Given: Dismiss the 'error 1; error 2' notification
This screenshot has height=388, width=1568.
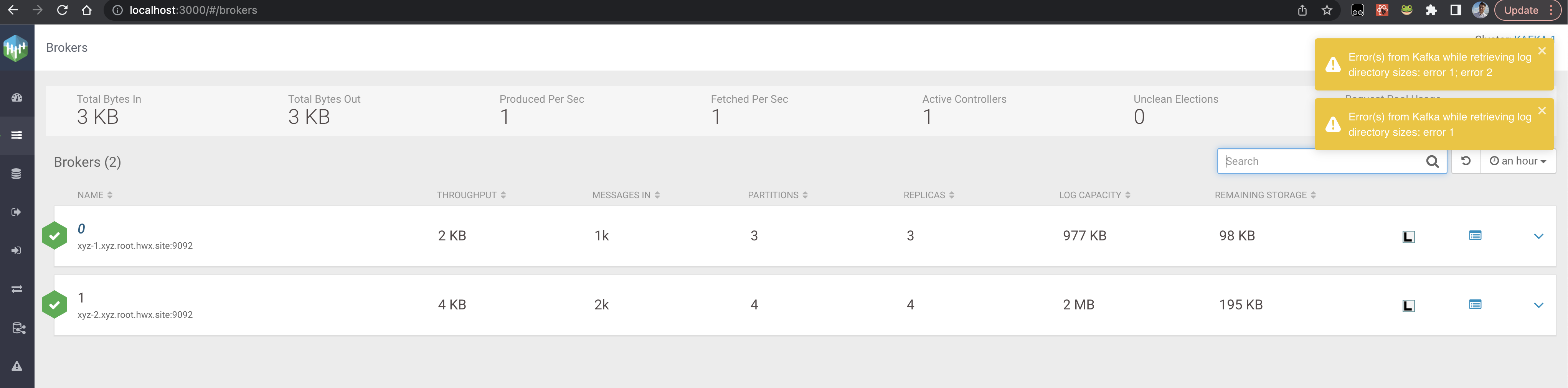Looking at the screenshot, I should pyautogui.click(x=1542, y=51).
